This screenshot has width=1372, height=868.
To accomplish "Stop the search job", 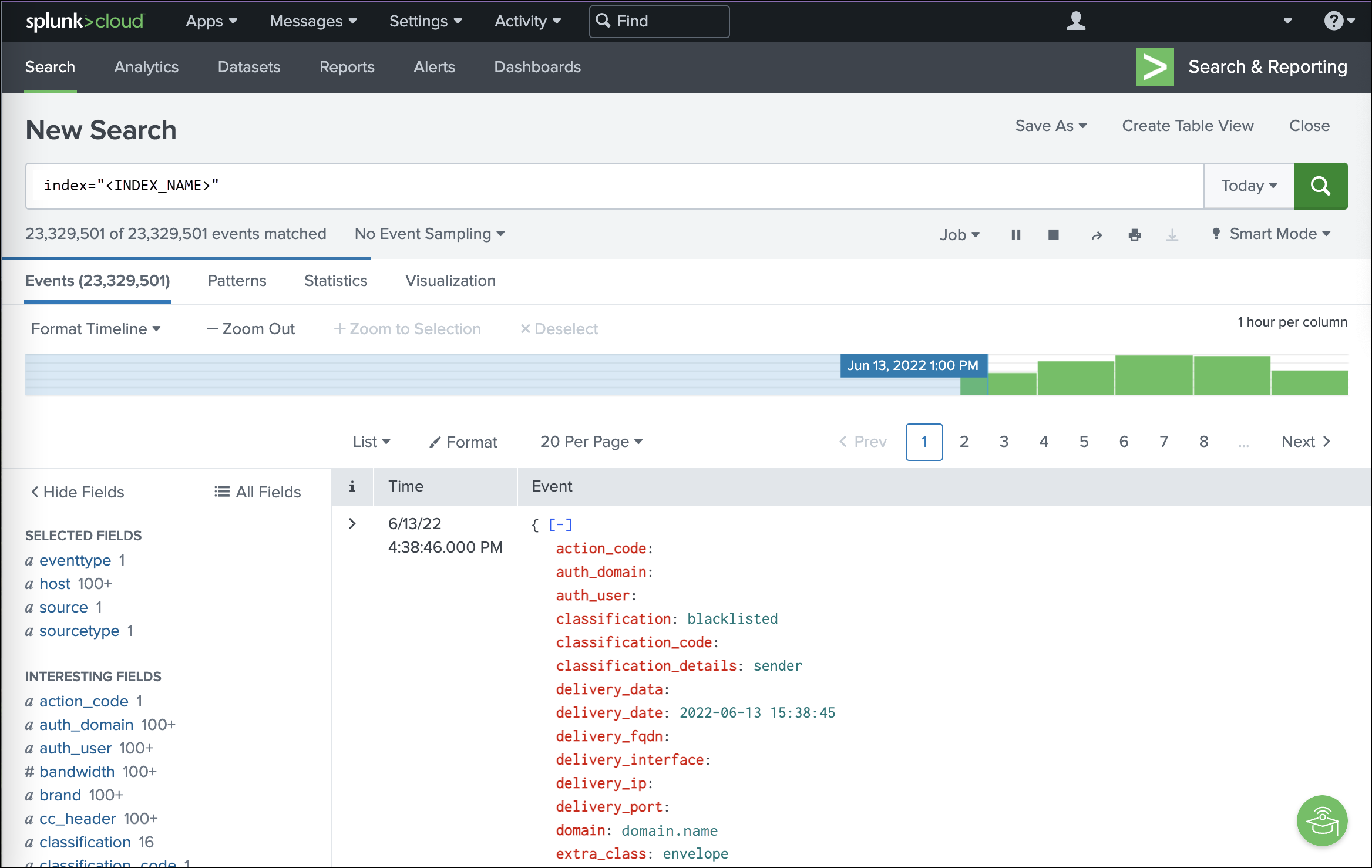I will (1053, 234).
